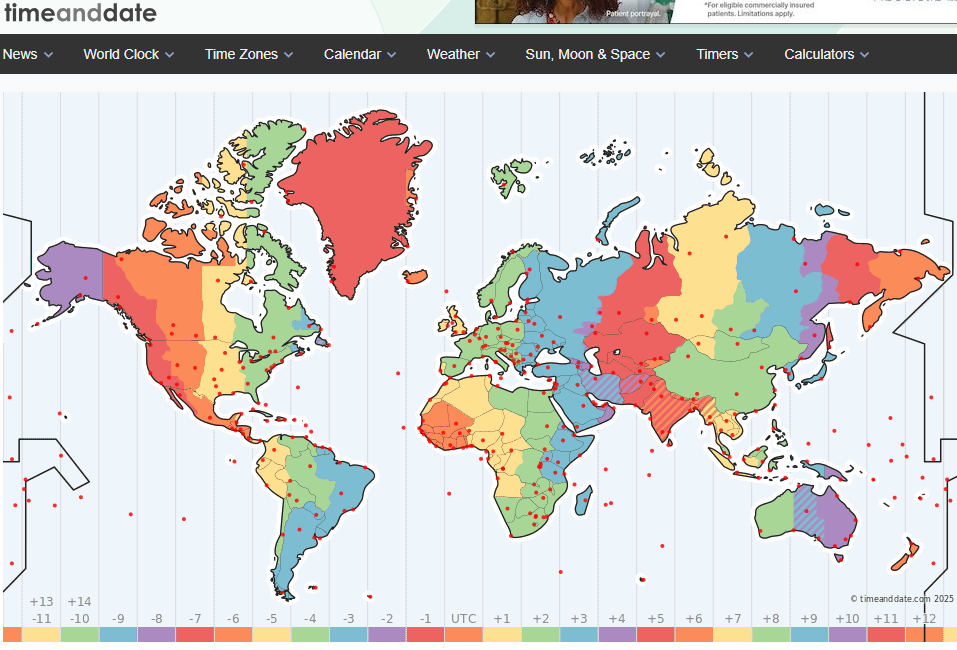Click the advertisement banner at the top
Viewport: 957px width, 650px height.
pos(715,11)
